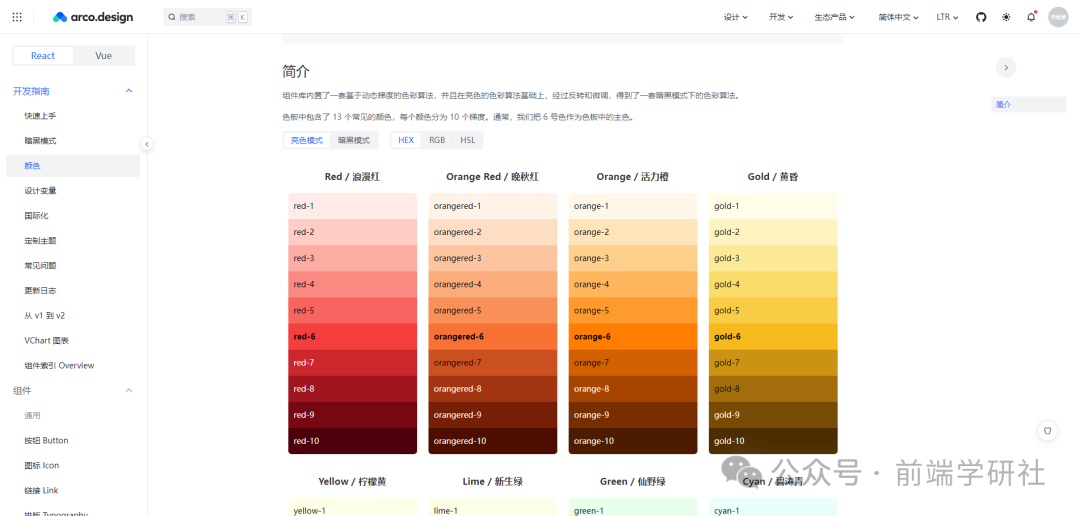Select 颜色 sidebar item
The height and width of the screenshot is (516, 1080).
tap(73, 166)
